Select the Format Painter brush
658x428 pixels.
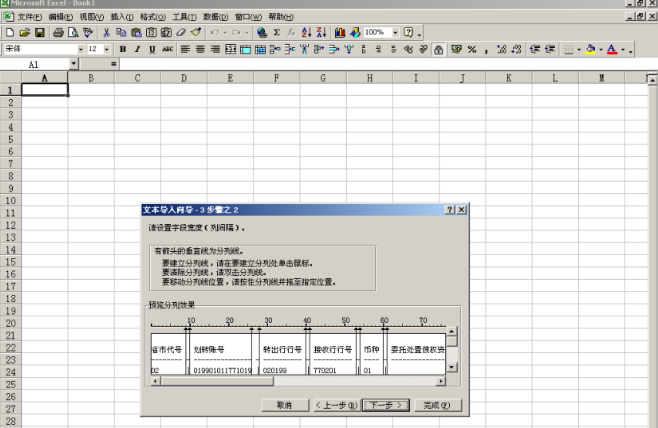[196, 32]
